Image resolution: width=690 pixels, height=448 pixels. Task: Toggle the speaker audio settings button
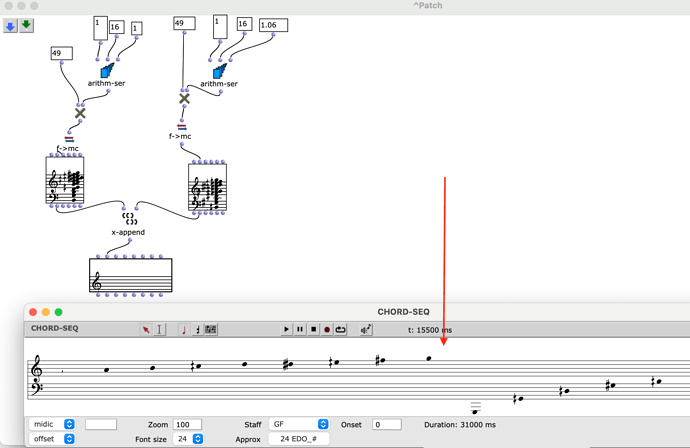coord(366,329)
